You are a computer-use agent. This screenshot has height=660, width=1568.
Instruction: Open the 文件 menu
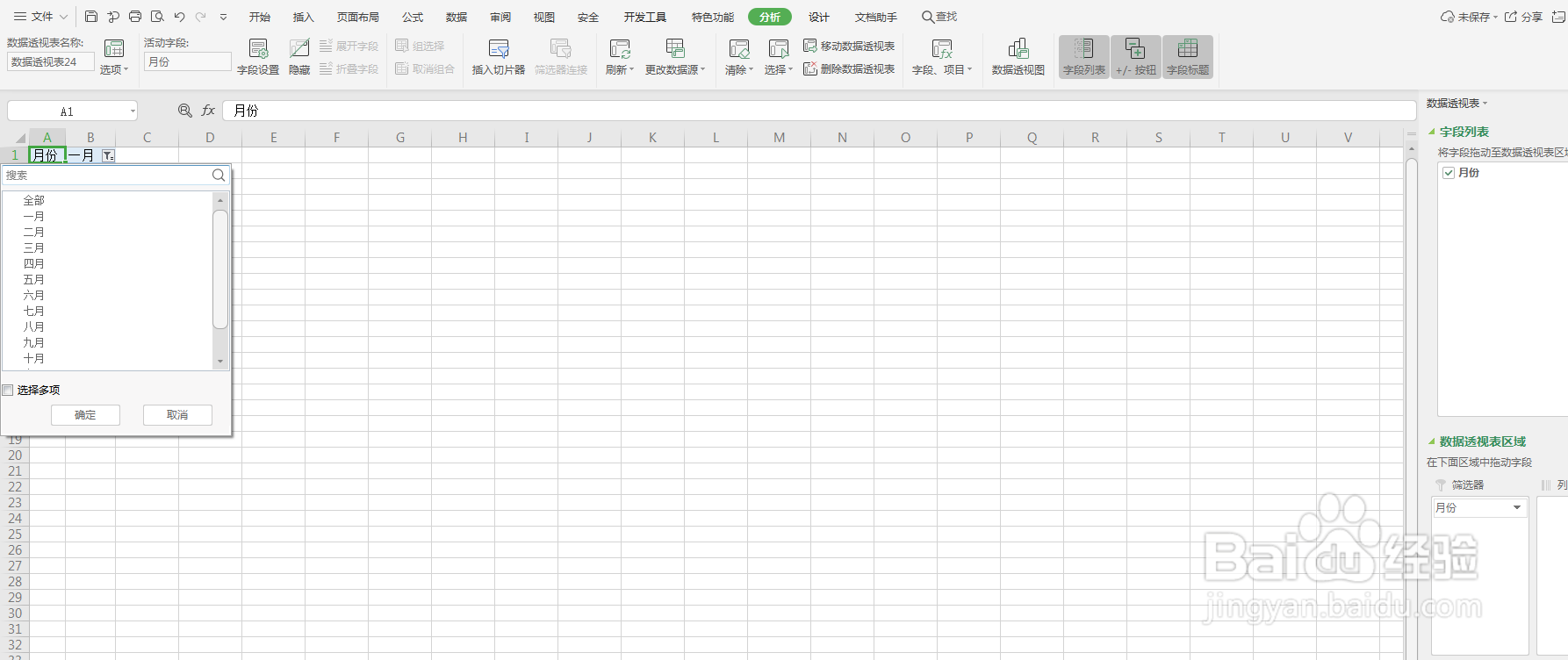40,17
